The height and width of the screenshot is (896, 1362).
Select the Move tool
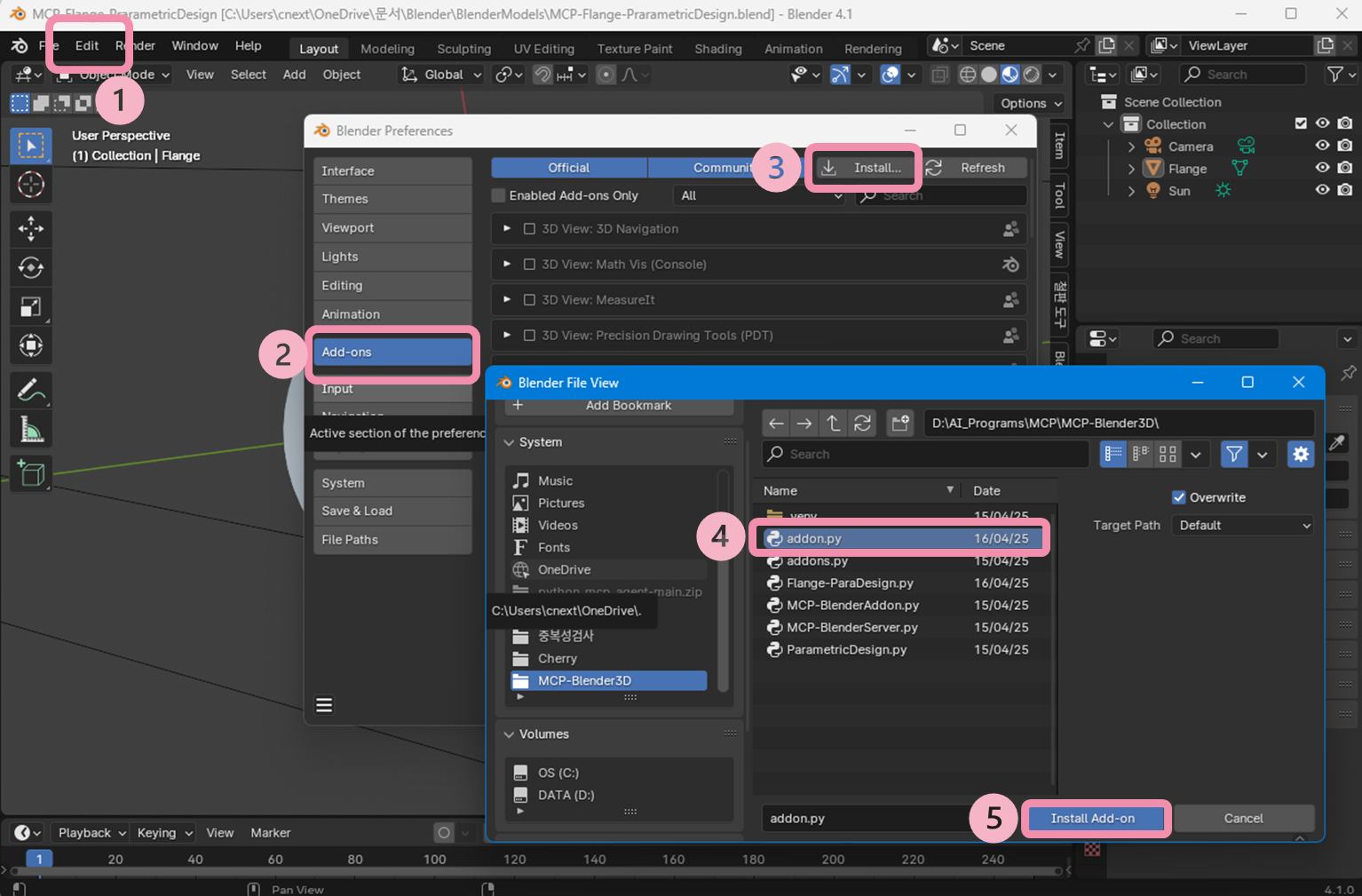tap(31, 228)
